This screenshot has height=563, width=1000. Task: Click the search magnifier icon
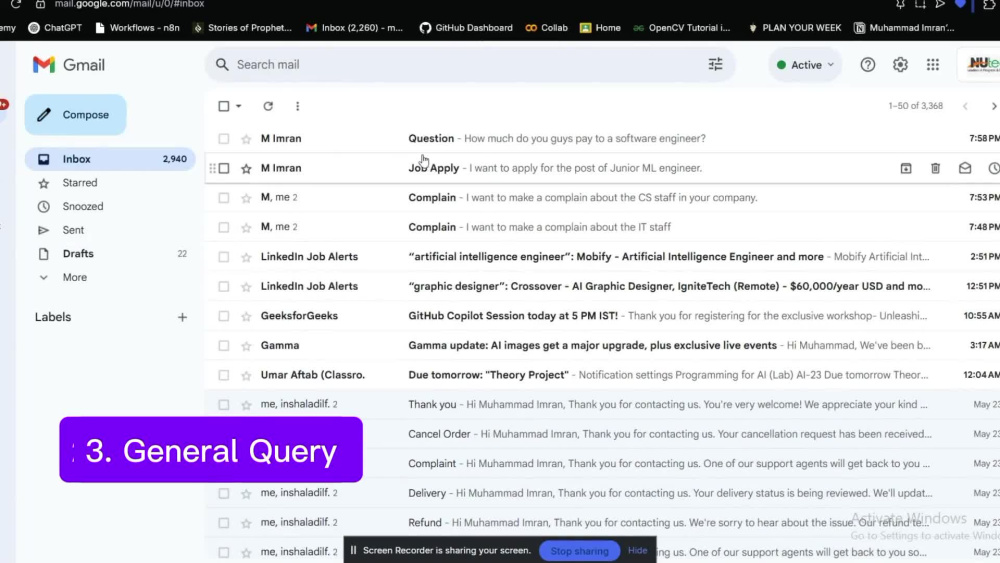coord(222,64)
